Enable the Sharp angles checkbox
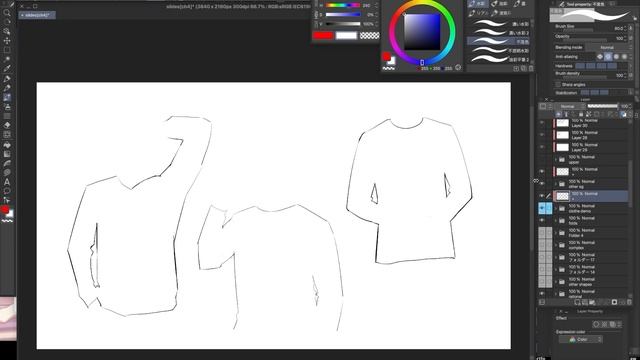Viewport: 640px width, 360px height. [x=558, y=84]
